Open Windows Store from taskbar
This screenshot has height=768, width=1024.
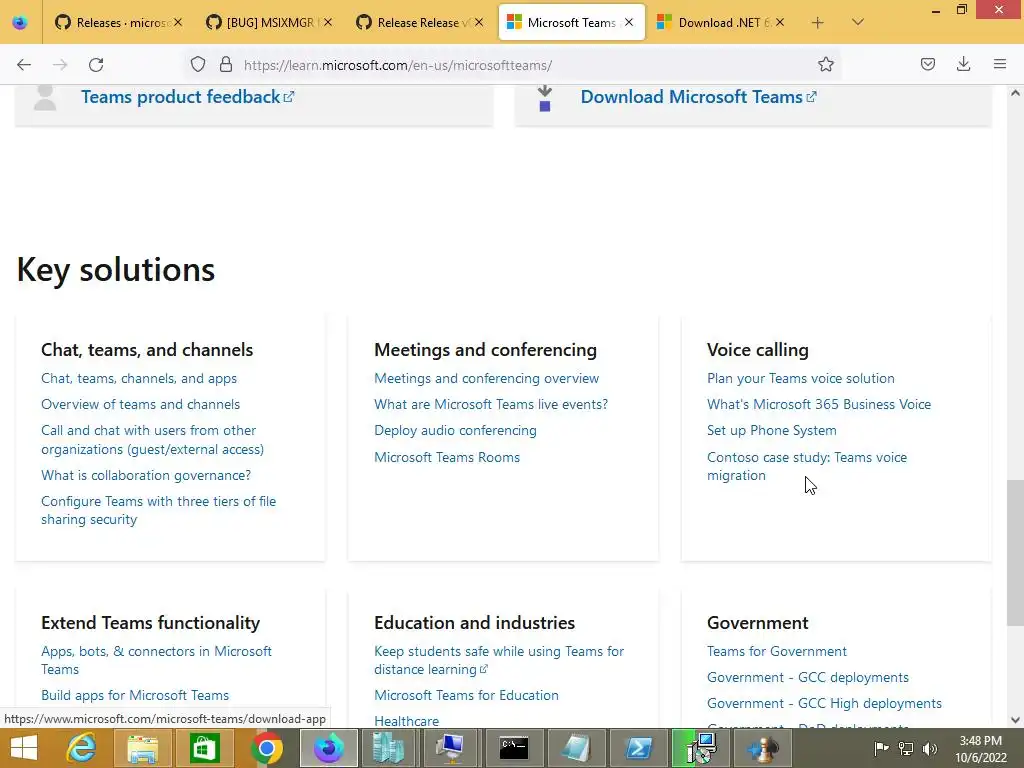[x=204, y=748]
